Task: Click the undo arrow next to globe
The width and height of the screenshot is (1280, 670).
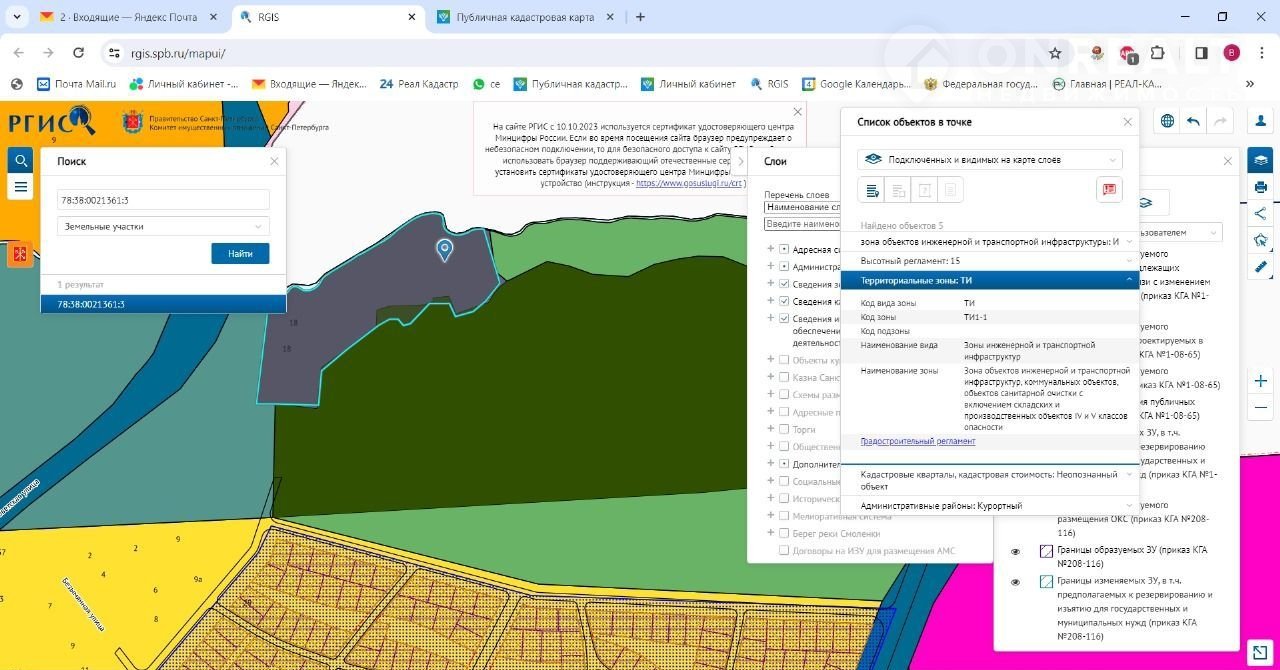Action: coord(1193,121)
